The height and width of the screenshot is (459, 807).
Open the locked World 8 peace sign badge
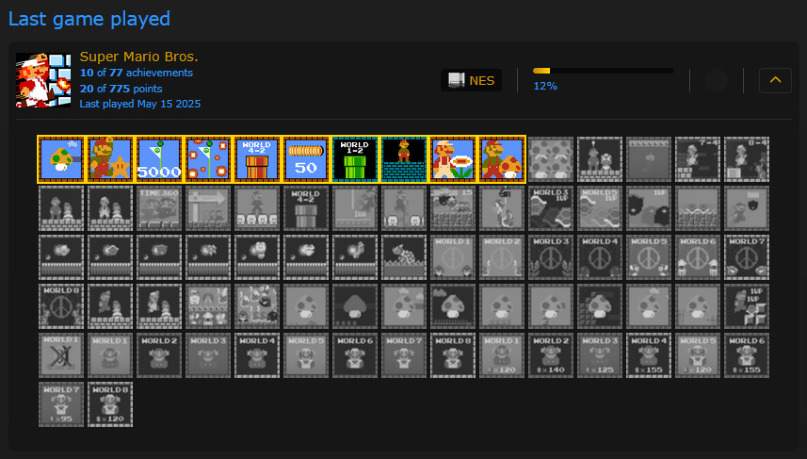pos(61,306)
